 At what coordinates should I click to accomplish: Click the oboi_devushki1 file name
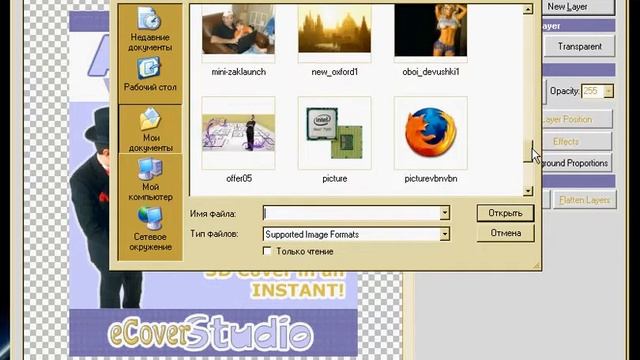coord(431,72)
